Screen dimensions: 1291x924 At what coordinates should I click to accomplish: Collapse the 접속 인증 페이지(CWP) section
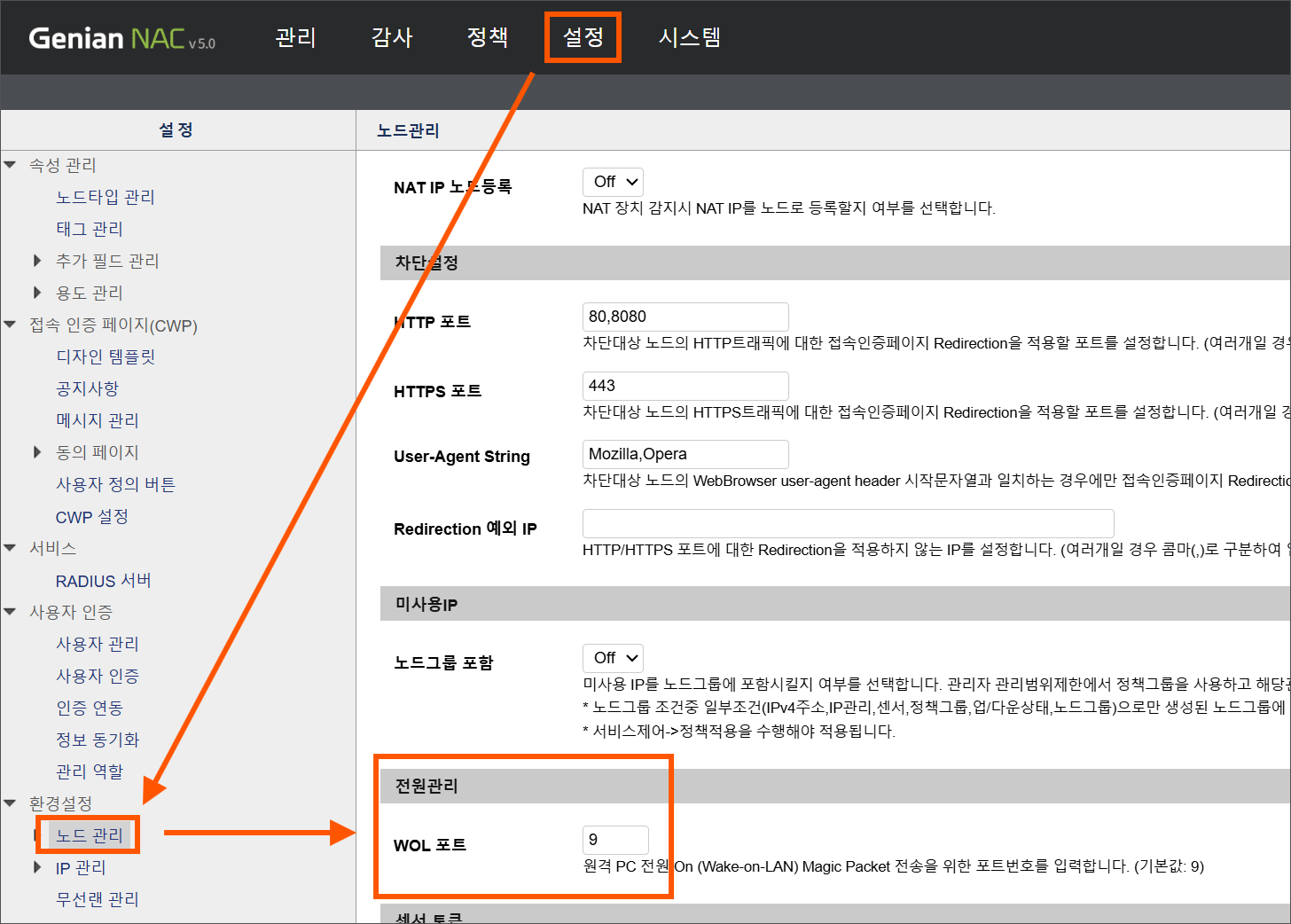11,325
